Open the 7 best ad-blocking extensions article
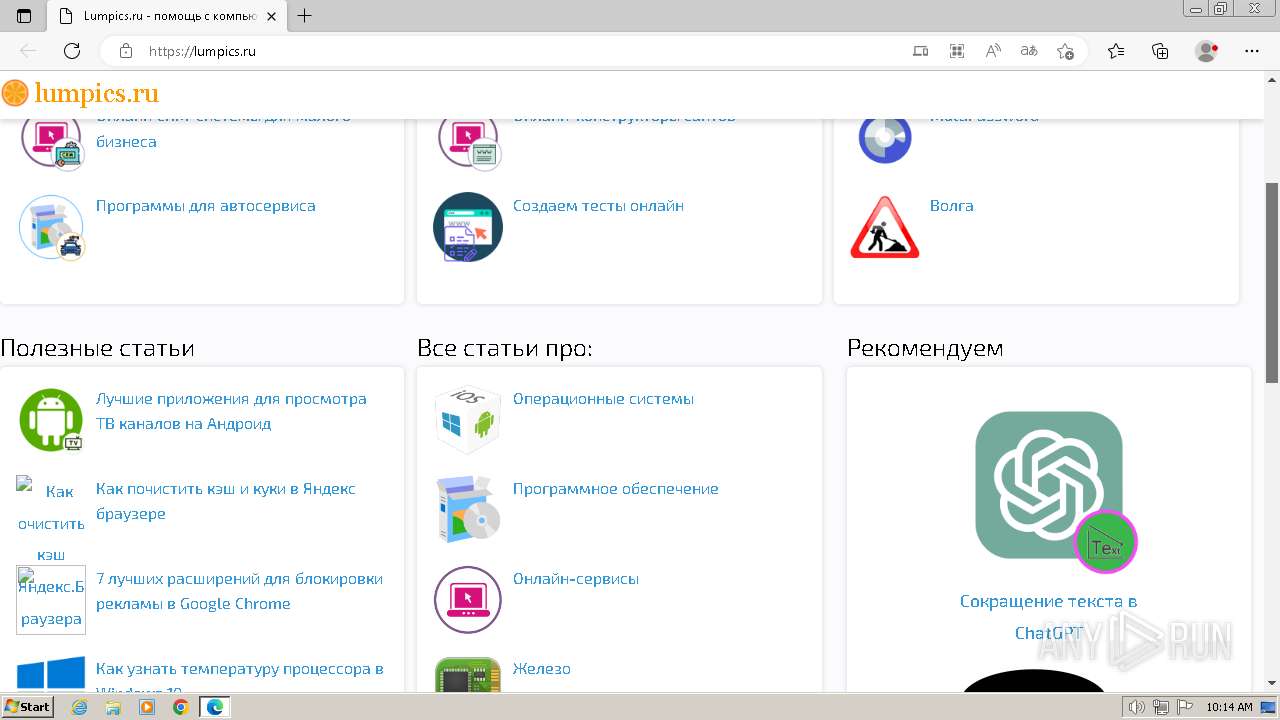This screenshot has height=720, width=1280. pyautogui.click(x=239, y=591)
